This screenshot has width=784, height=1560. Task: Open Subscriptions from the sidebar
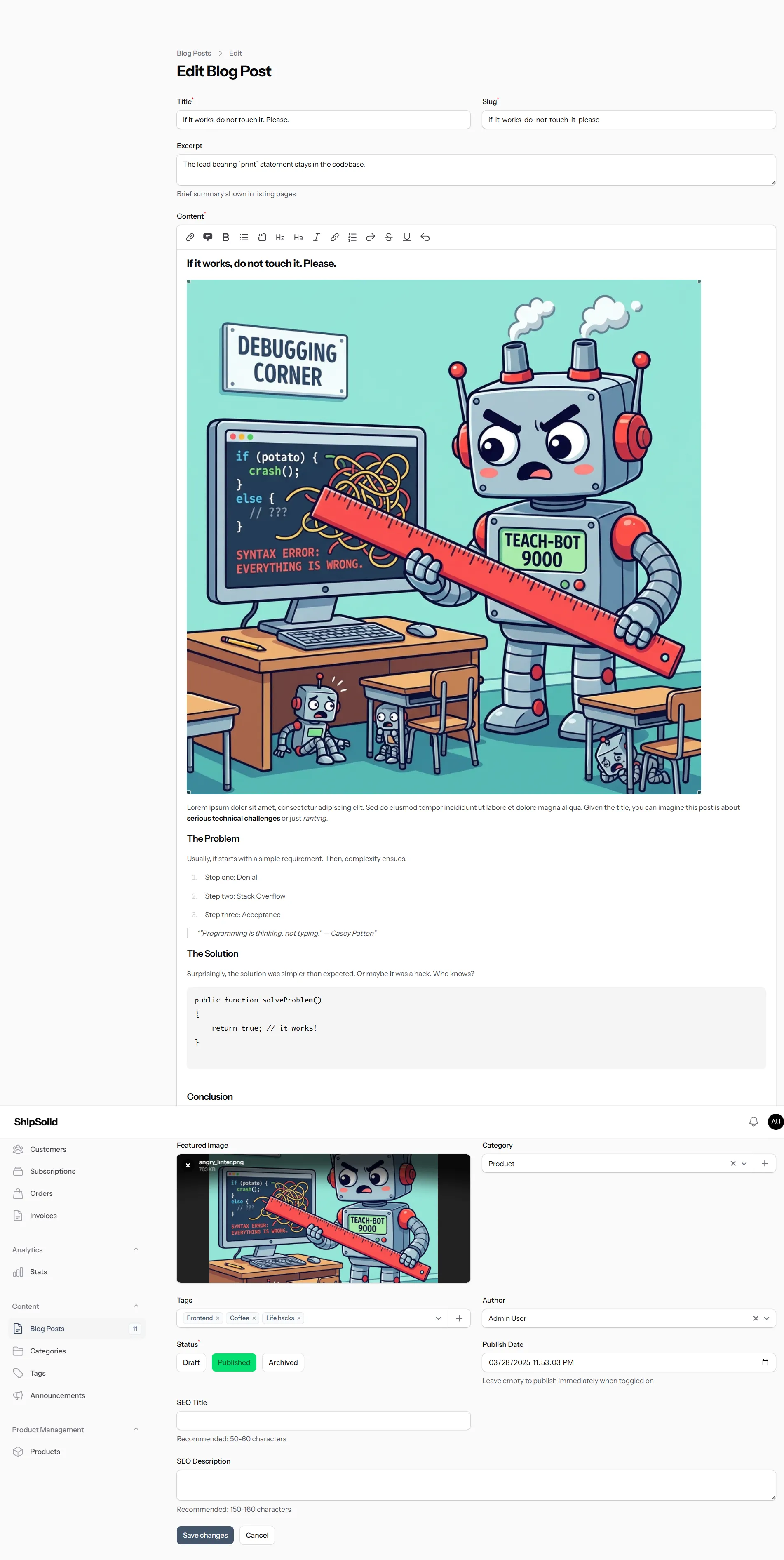pyautogui.click(x=53, y=1171)
